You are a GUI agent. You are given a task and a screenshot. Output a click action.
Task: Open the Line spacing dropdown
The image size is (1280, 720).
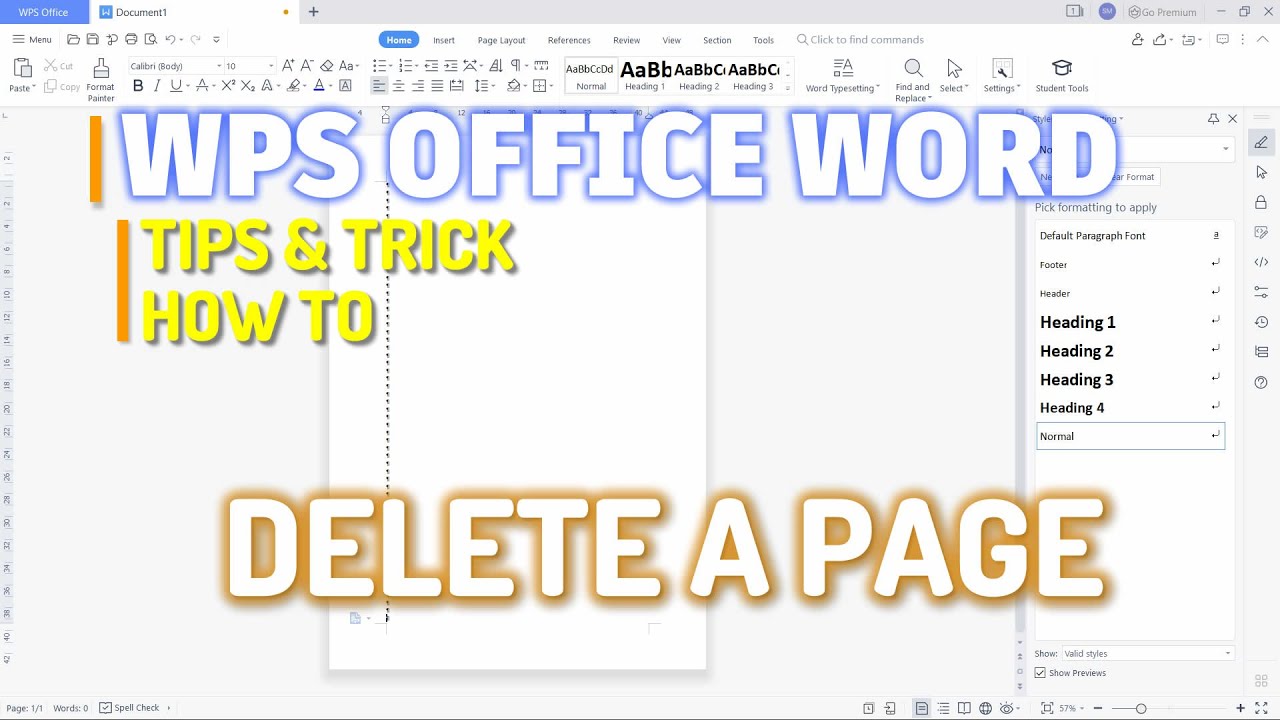pyautogui.click(x=483, y=86)
